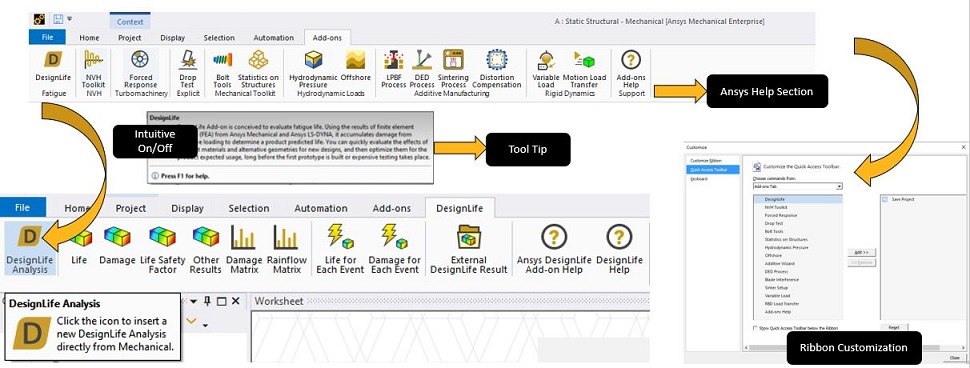Viewport: 970px width, 368px height.
Task: Open the DesignLife Help button
Action: point(619,249)
